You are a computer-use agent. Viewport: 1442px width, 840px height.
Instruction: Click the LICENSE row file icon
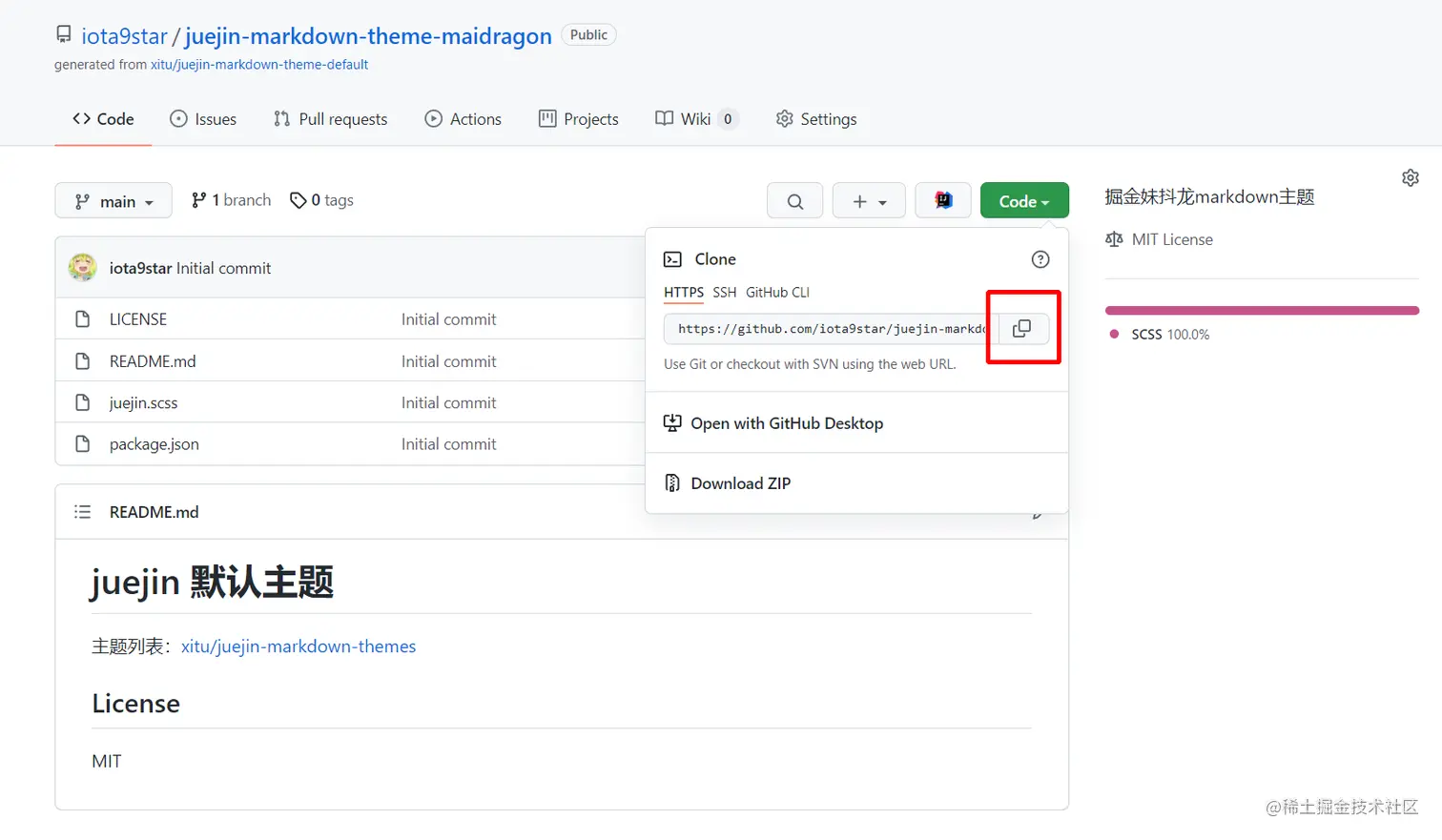coord(83,319)
